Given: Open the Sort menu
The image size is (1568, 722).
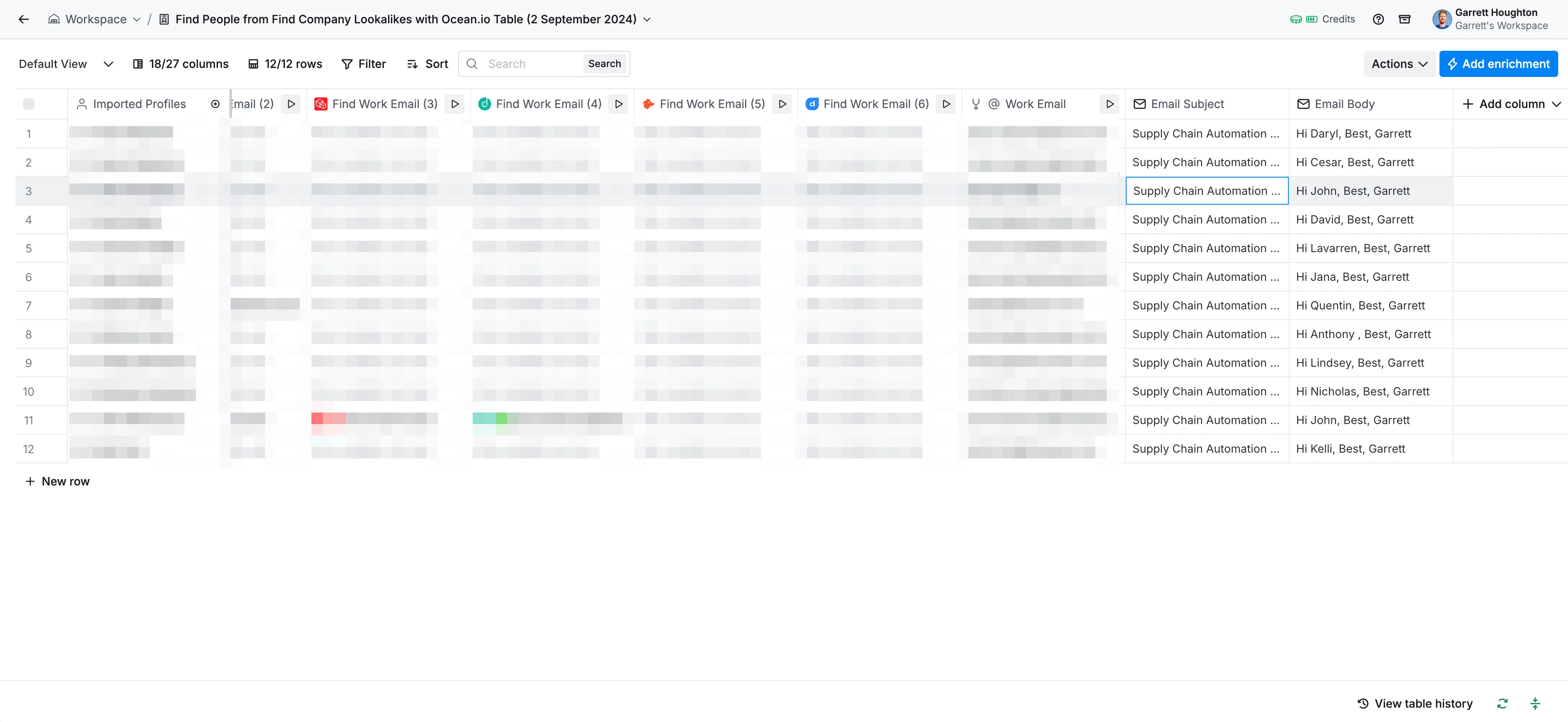Looking at the screenshot, I should pyautogui.click(x=427, y=64).
